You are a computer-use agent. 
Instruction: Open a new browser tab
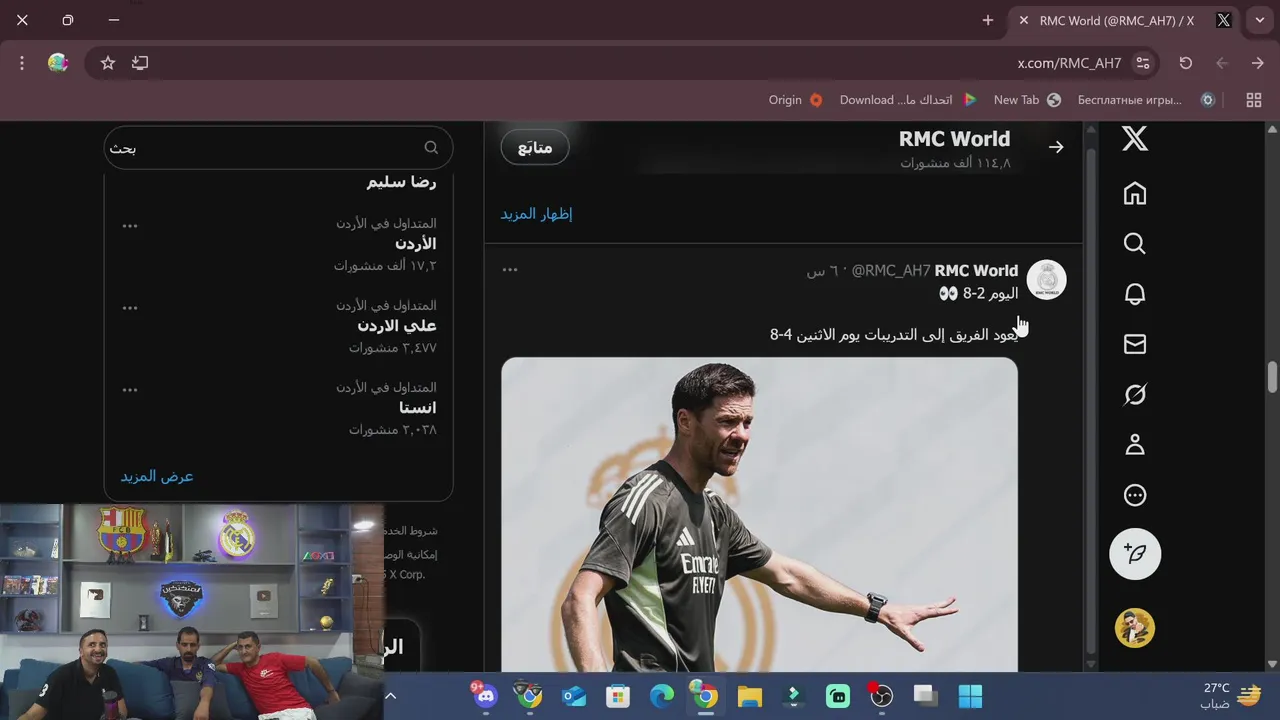coord(988,20)
